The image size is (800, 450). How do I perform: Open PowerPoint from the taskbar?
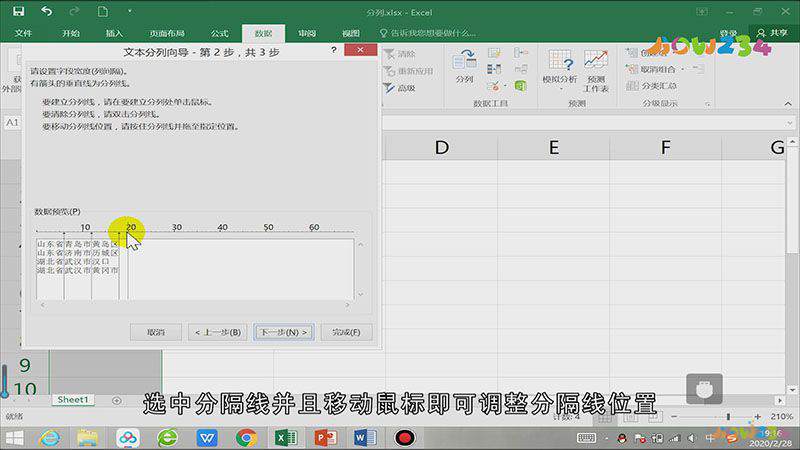(x=326, y=438)
